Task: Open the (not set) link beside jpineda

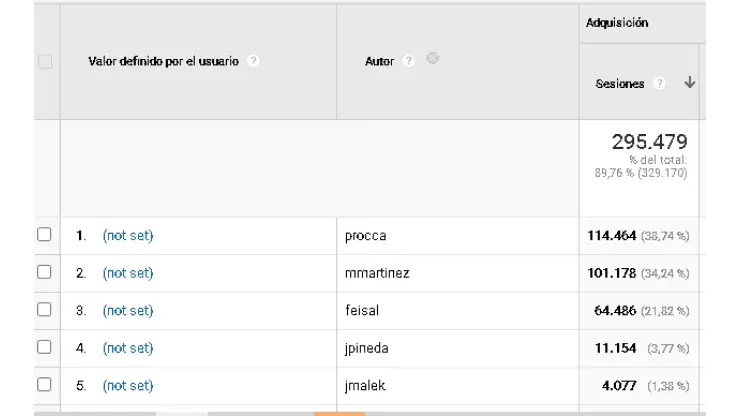Action: pos(128,348)
